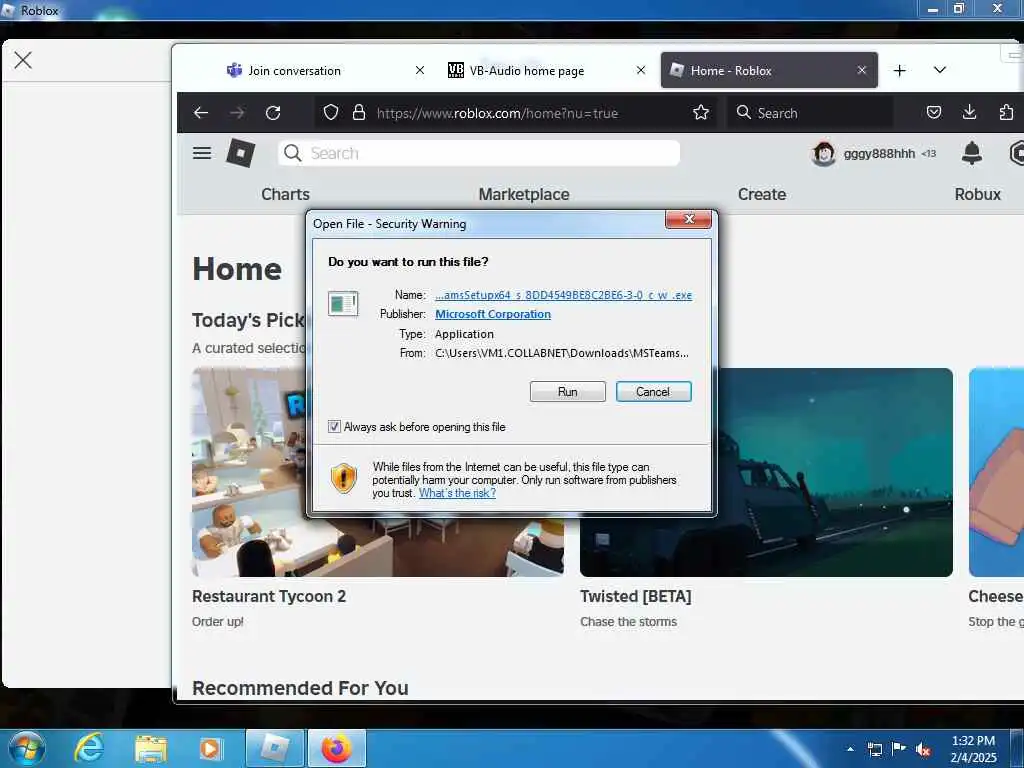Open the tracking protection shield icon
Screen dimensions: 1024x768
331,113
